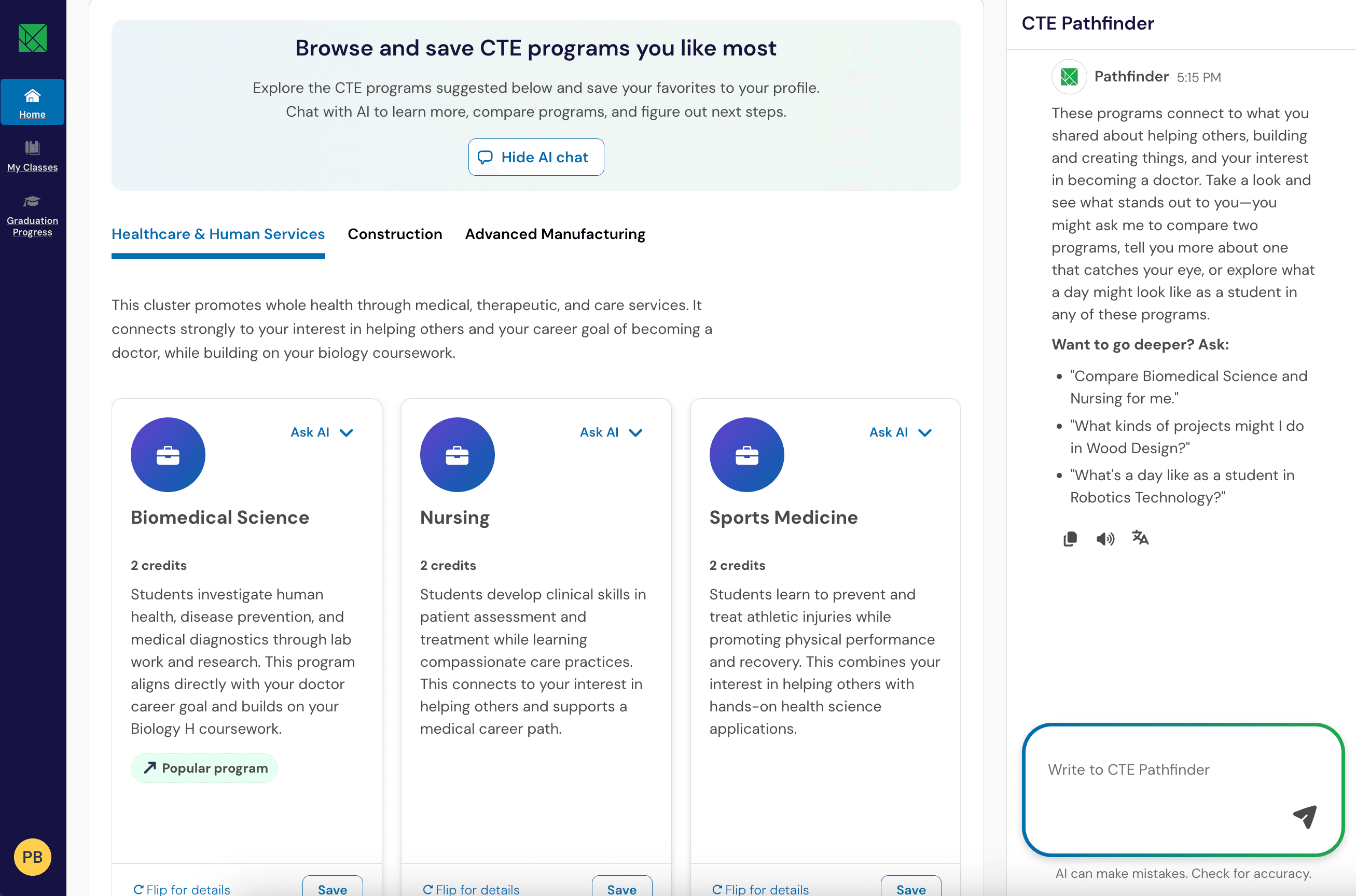Select the Healthcare & Human Services tab
1356x896 pixels.
point(218,234)
